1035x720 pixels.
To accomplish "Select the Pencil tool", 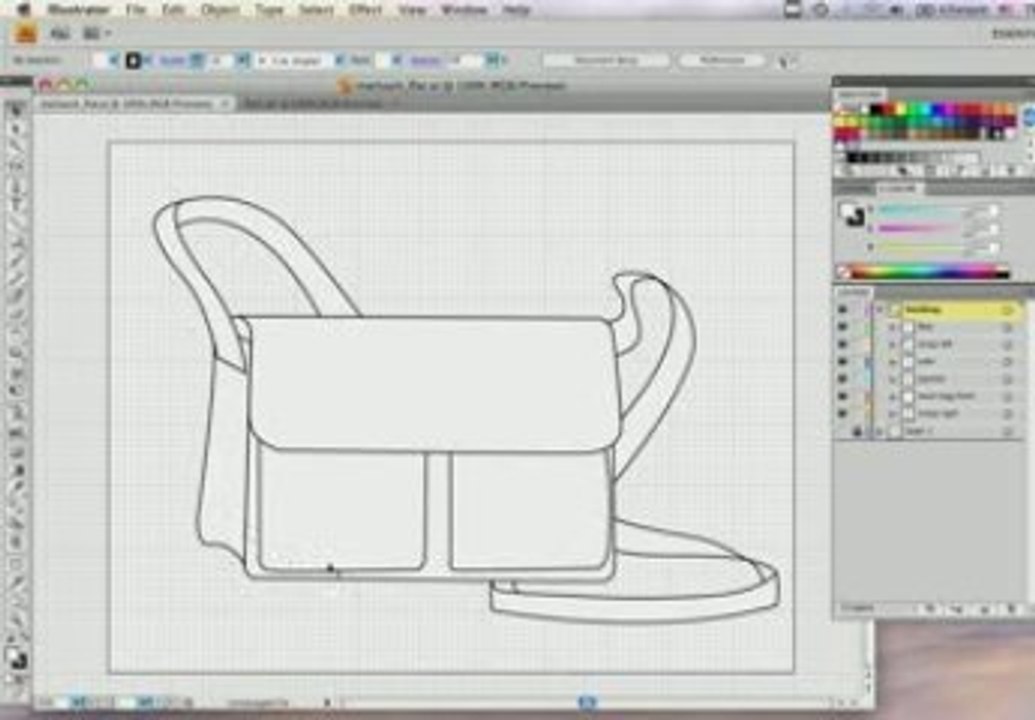I will [x=16, y=278].
